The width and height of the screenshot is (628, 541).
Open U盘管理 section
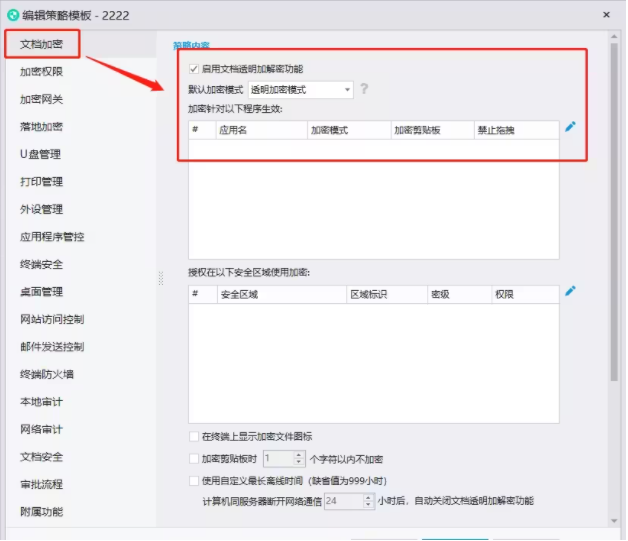click(x=40, y=154)
